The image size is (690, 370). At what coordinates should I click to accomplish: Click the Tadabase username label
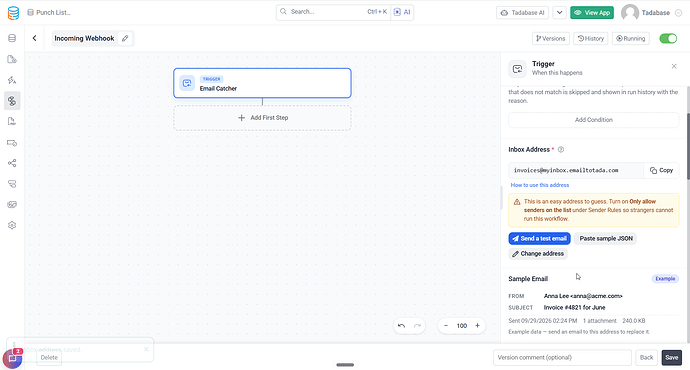tap(656, 13)
